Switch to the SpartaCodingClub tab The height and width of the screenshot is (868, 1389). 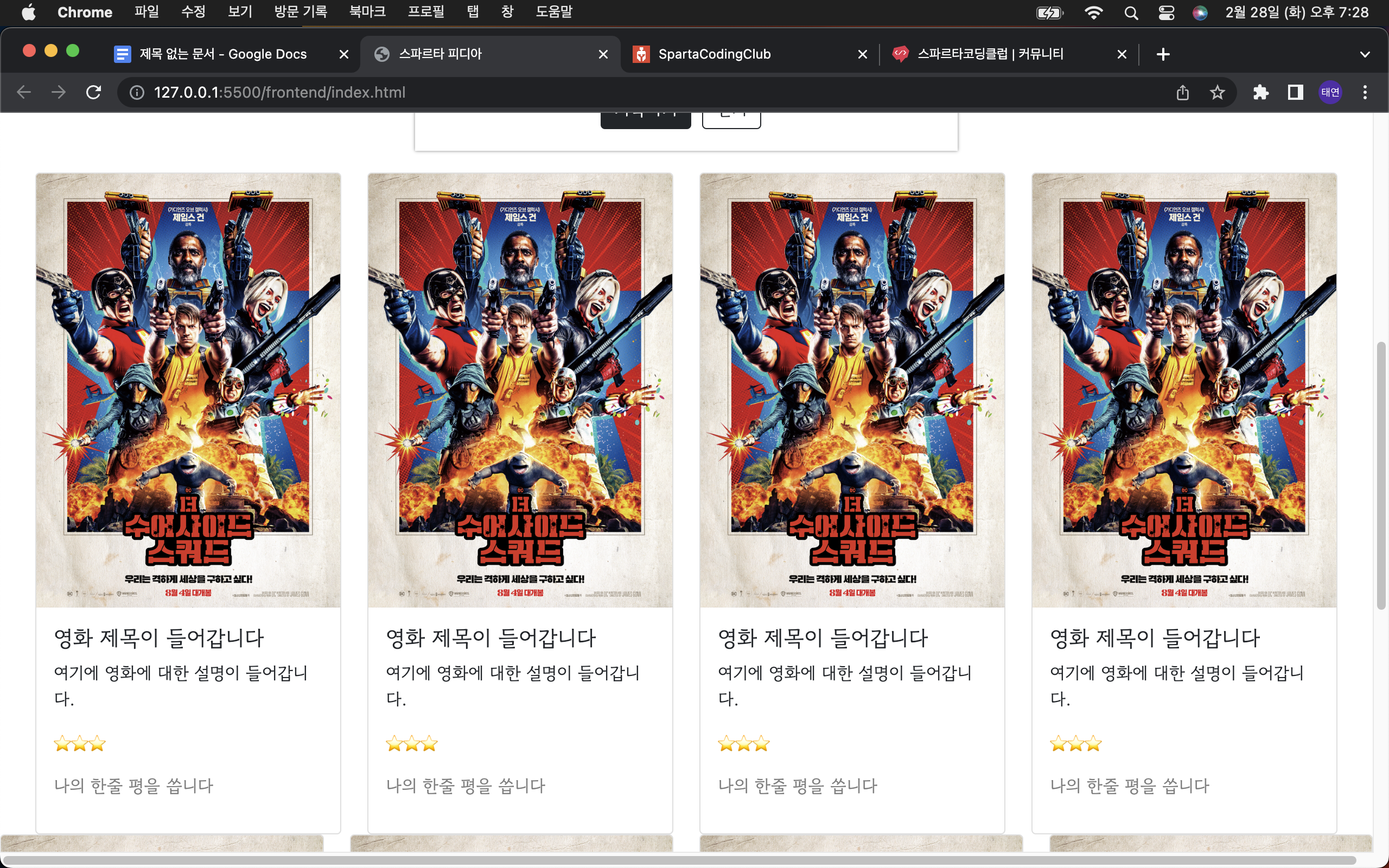[x=749, y=54]
